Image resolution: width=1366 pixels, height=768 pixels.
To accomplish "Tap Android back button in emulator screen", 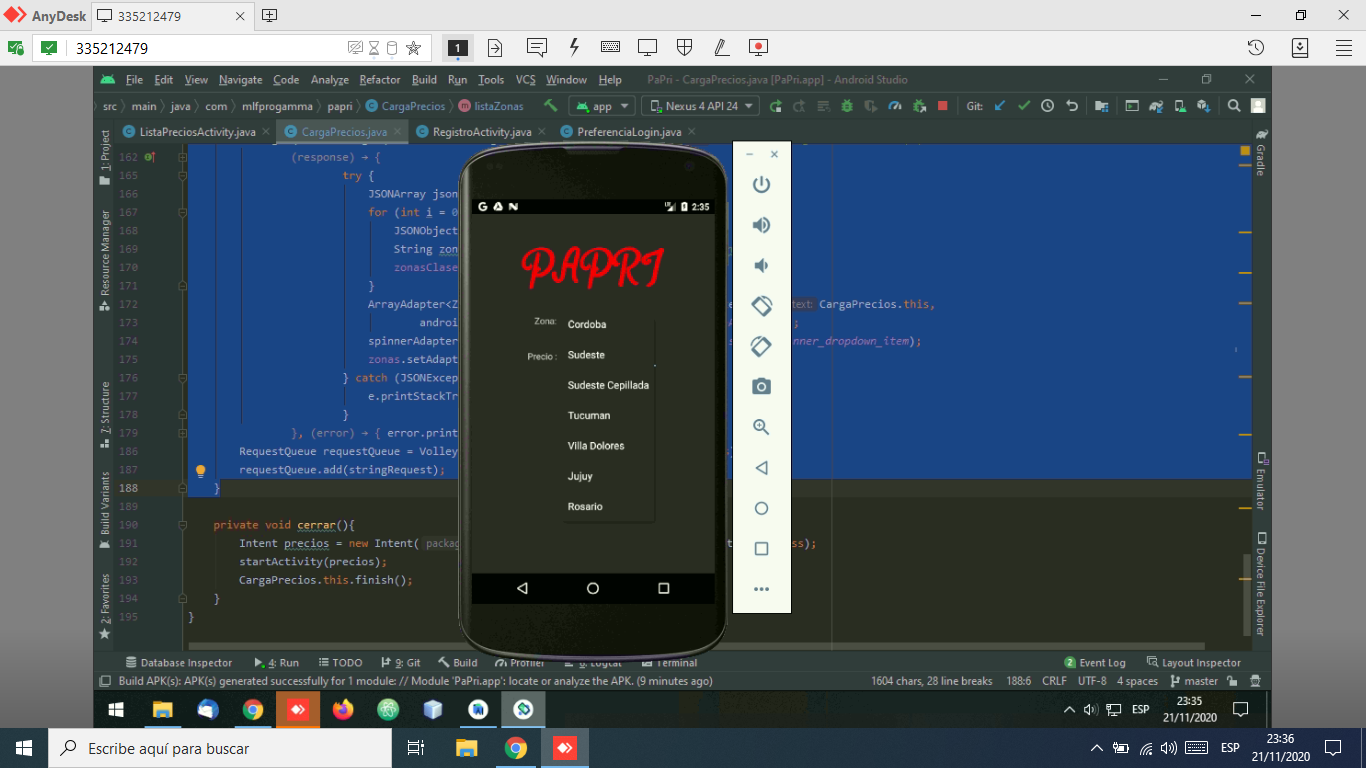I will click(522, 589).
